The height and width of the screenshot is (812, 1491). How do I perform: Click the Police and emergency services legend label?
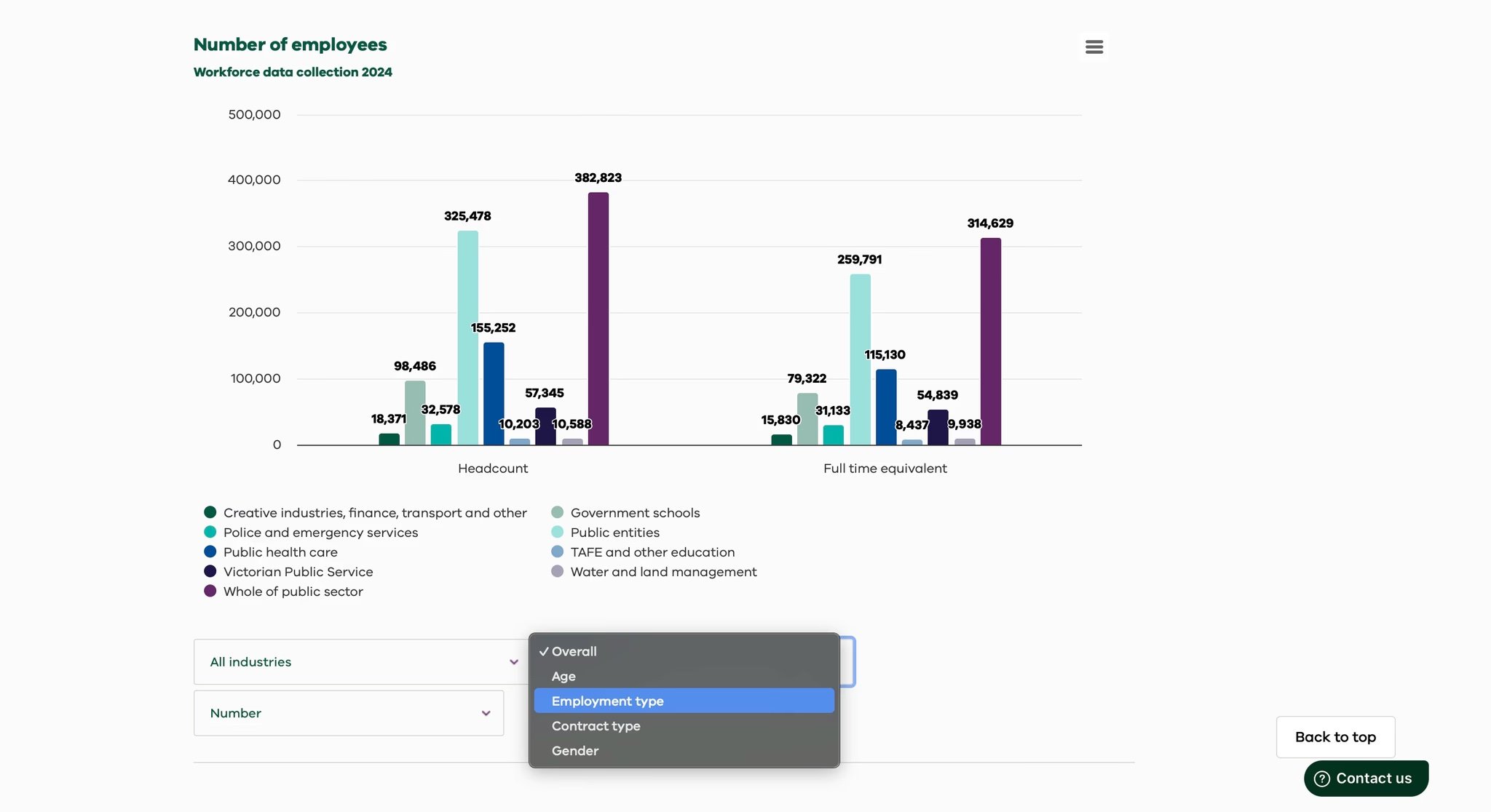tap(320, 532)
